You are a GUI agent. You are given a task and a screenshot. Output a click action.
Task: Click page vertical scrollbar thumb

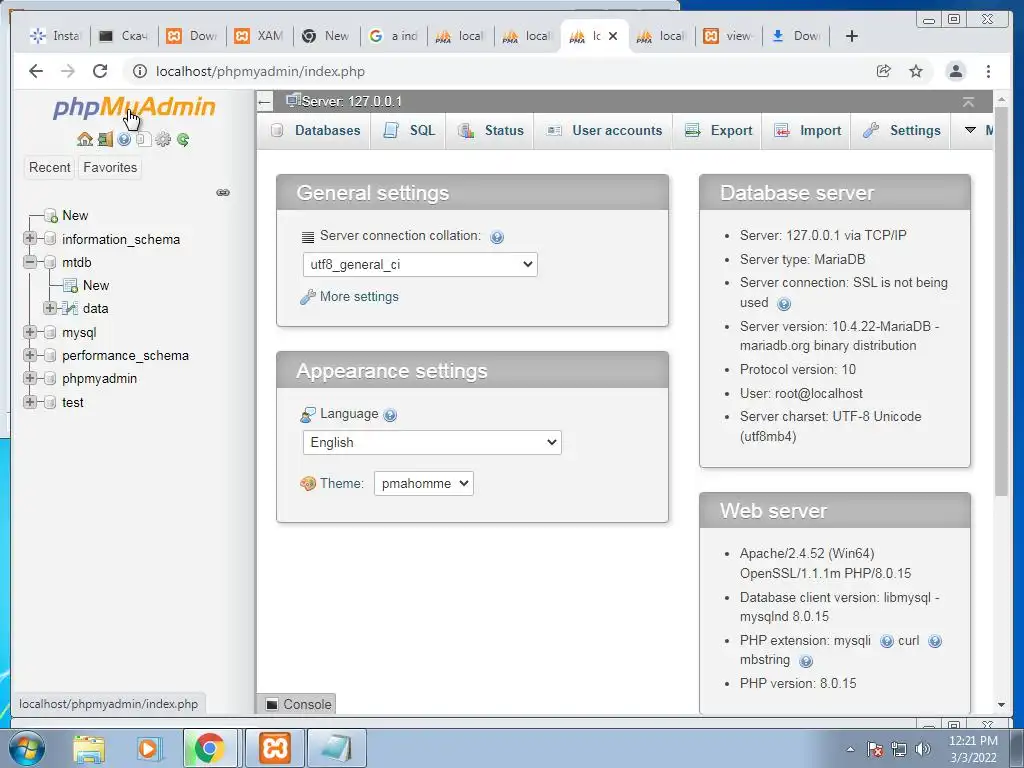(1001, 300)
